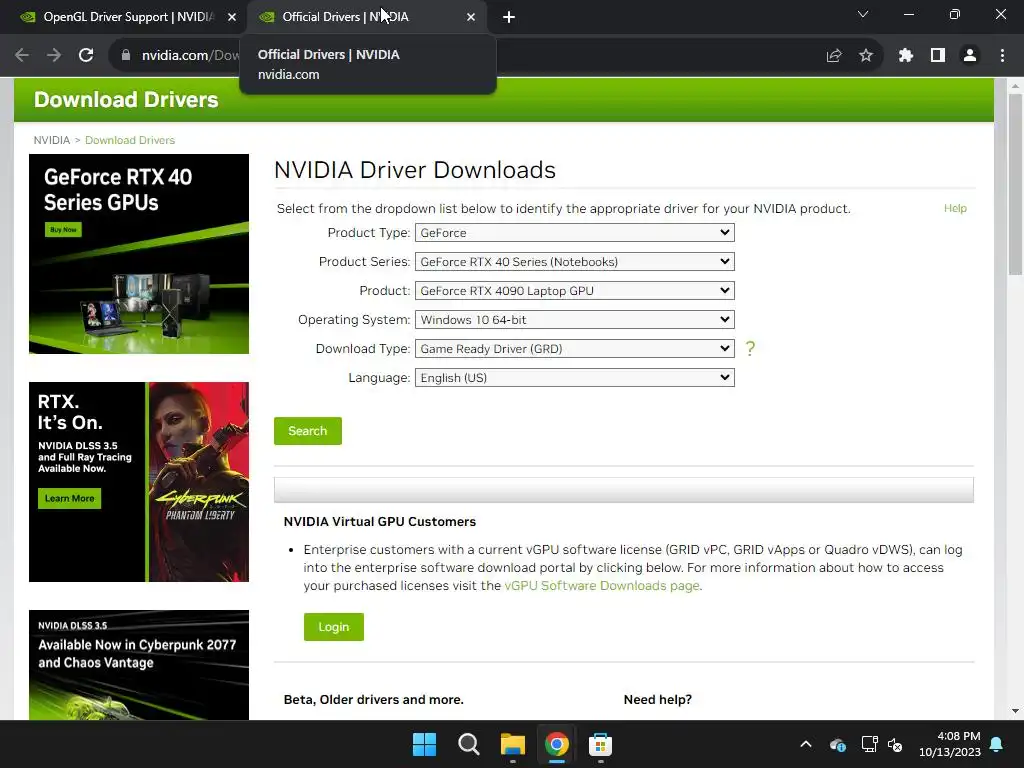The height and width of the screenshot is (768, 1024).
Task: Open the Operating System dropdown
Action: pyautogui.click(x=575, y=319)
